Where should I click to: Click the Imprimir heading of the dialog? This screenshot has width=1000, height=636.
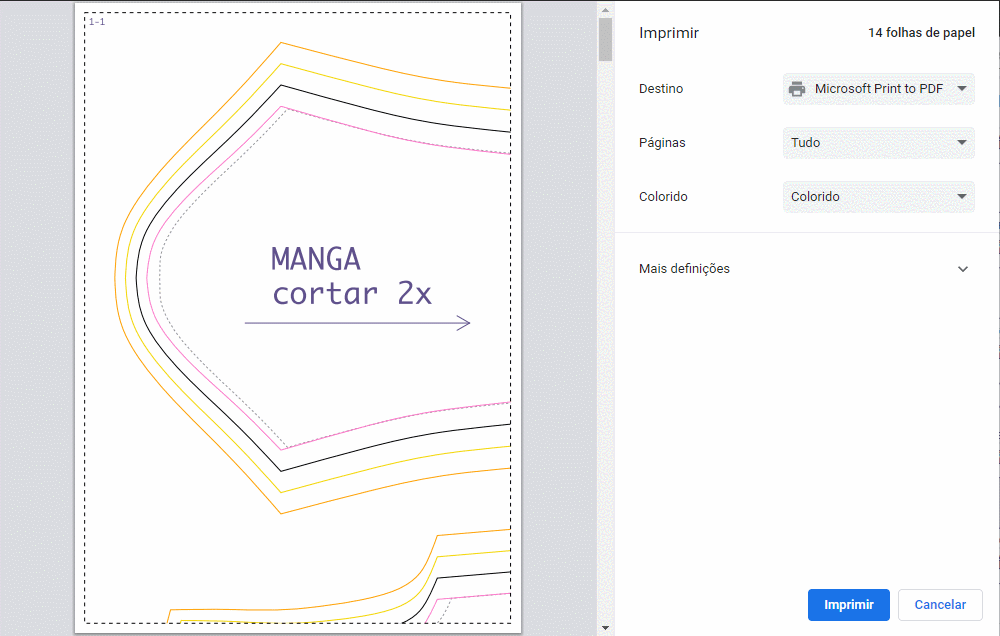click(668, 33)
